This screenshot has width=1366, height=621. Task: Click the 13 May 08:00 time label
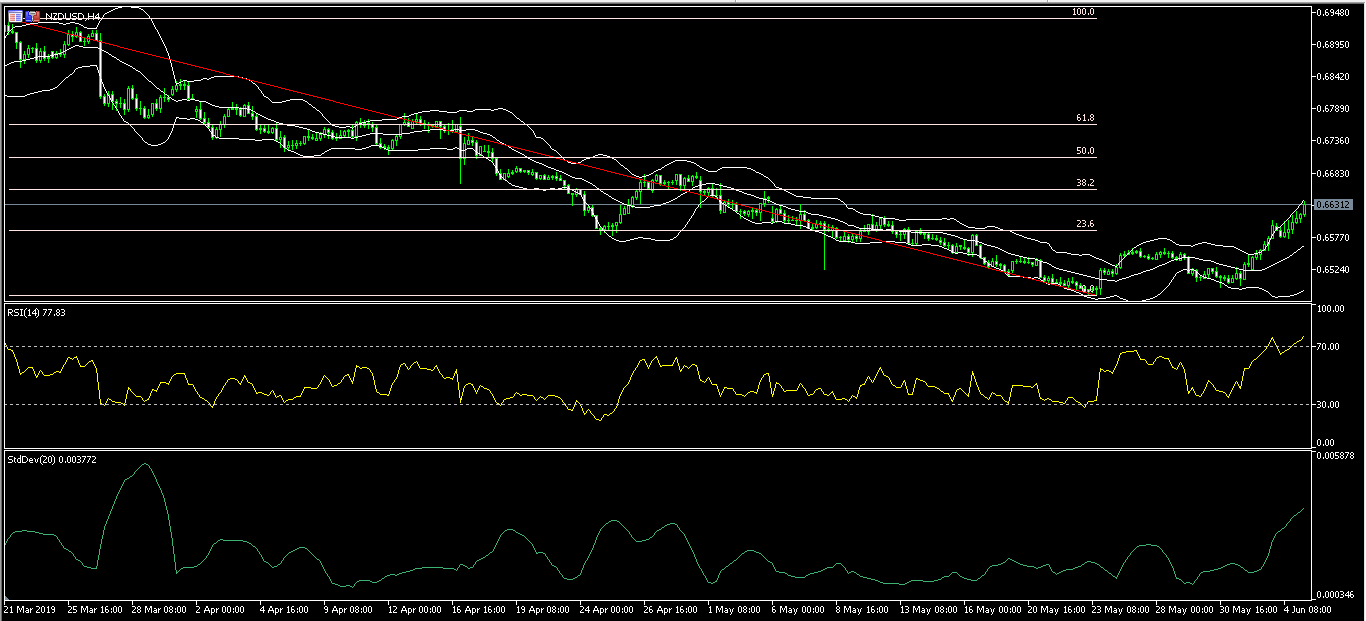[x=928, y=608]
